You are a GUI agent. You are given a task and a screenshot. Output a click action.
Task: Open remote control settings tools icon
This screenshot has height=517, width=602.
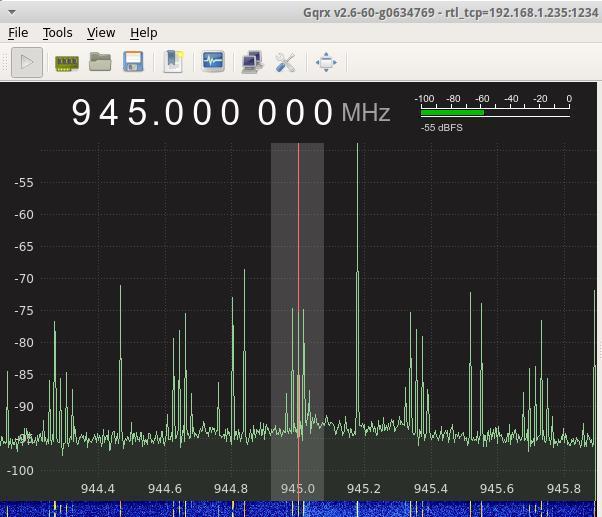[285, 62]
